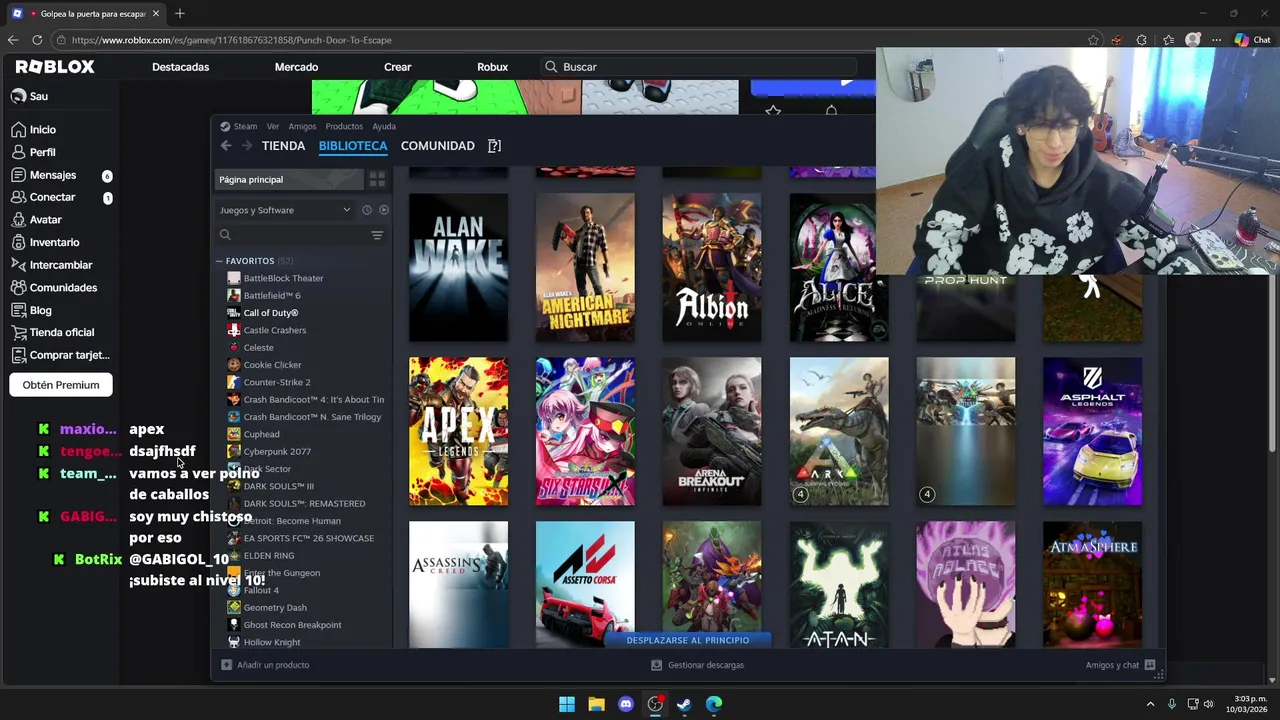Switch to the TIENDA tab in Steam
The height and width of the screenshot is (720, 1280).
click(x=283, y=146)
